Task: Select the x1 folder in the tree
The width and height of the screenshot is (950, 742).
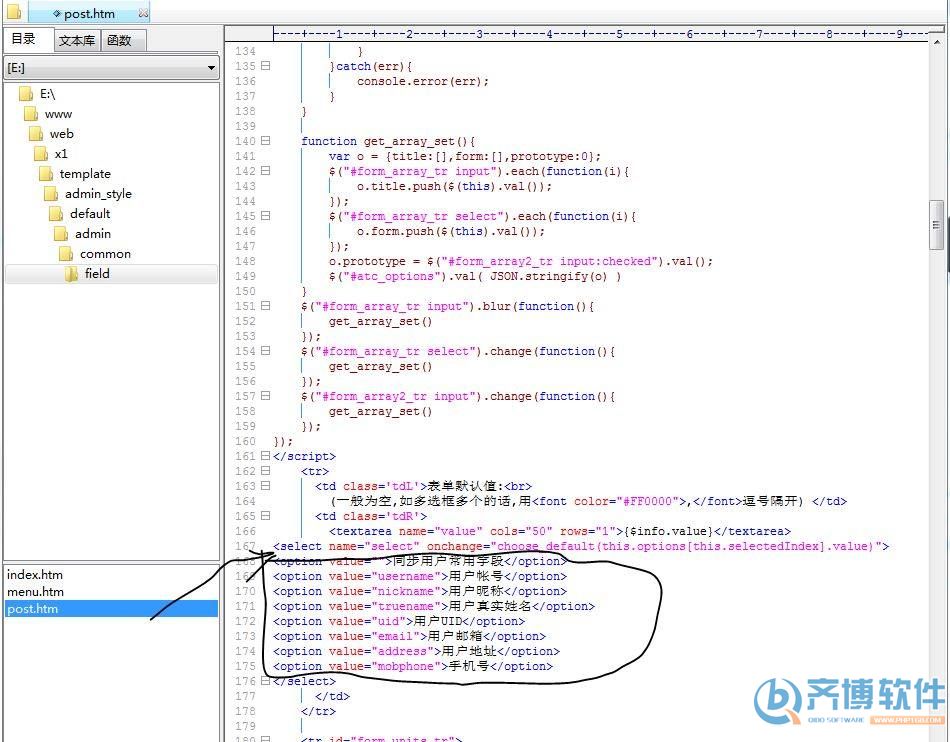Action: 61,154
